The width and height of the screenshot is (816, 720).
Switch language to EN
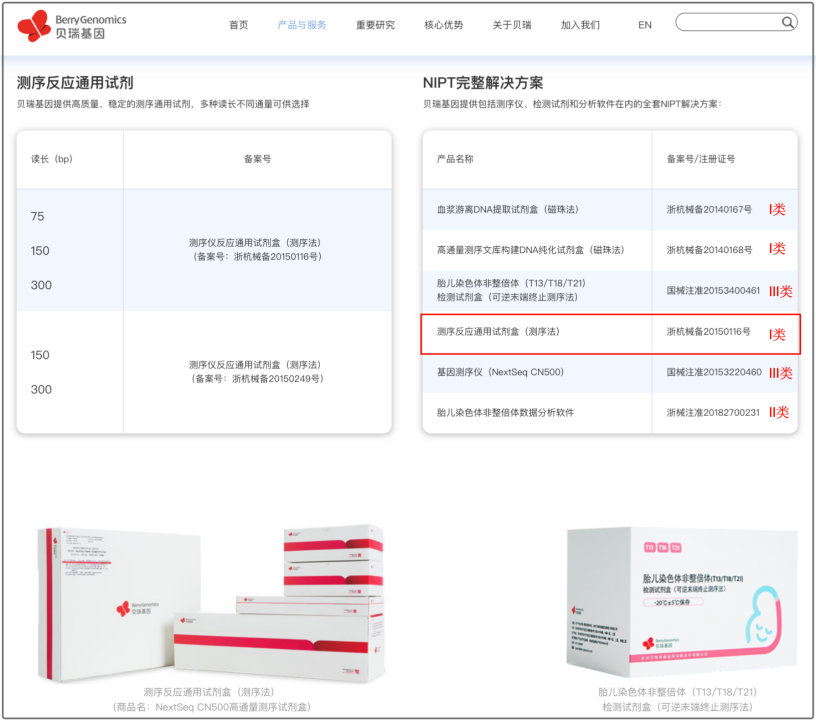tap(645, 25)
